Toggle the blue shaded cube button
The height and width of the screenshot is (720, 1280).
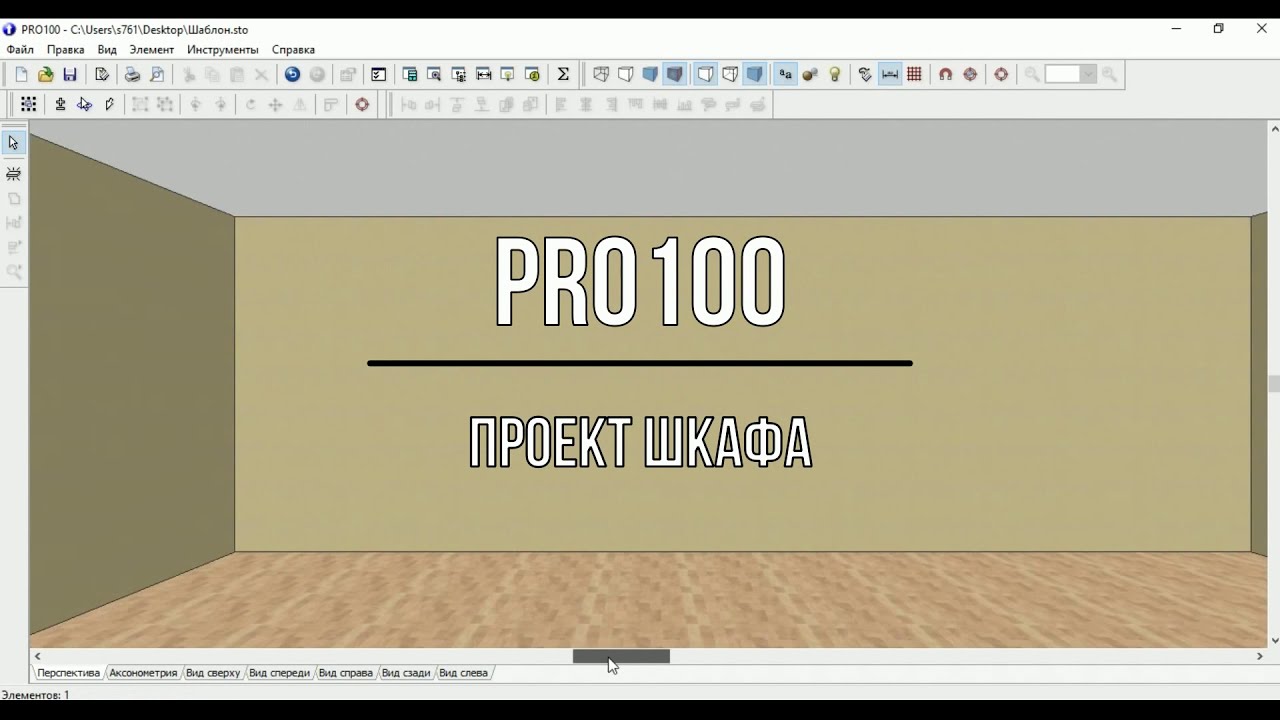tap(755, 74)
